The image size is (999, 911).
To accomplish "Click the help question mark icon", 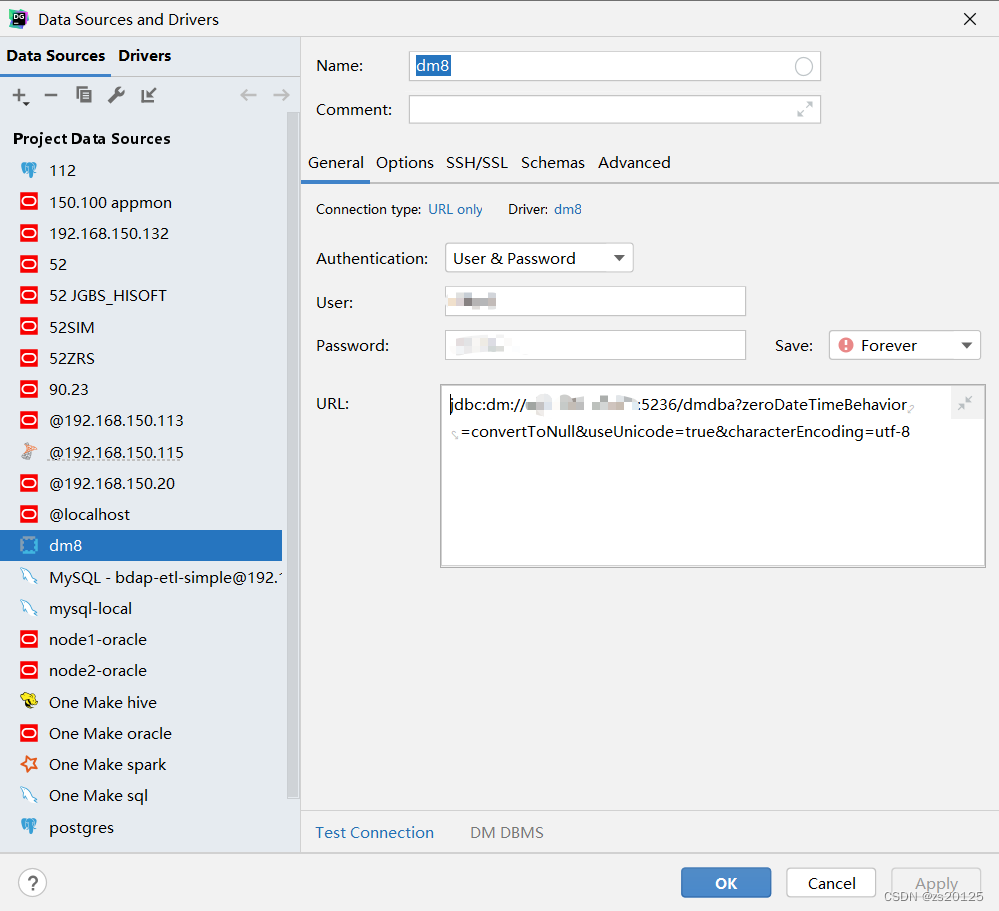I will point(32,883).
